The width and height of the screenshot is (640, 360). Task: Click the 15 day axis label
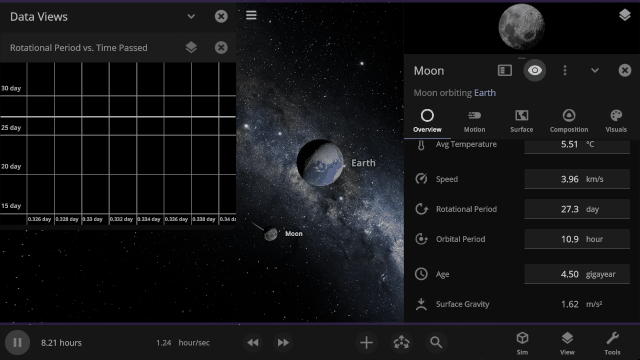tap(11, 206)
